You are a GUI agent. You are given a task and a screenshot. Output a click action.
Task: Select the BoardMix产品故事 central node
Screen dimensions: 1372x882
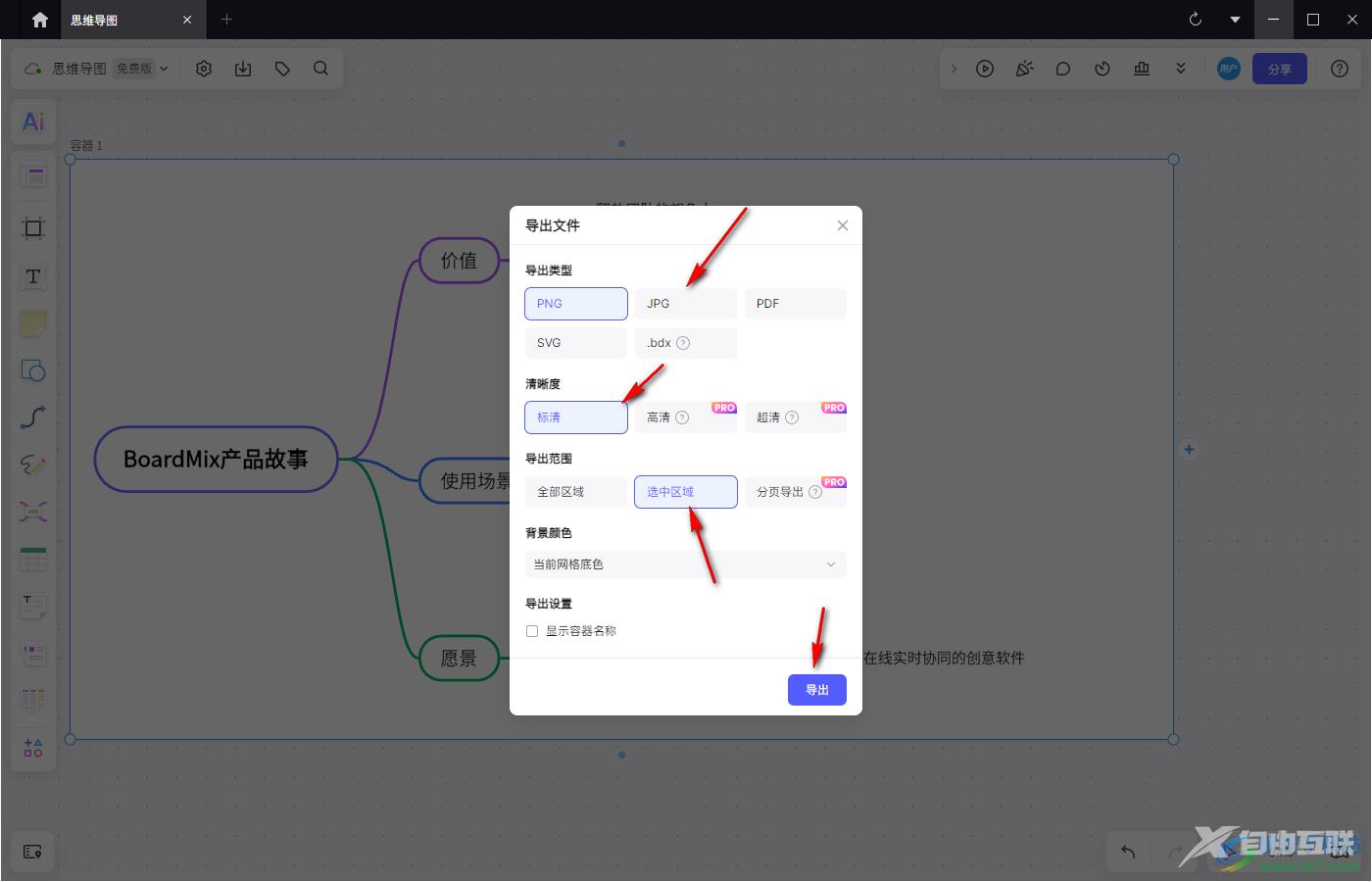(216, 459)
